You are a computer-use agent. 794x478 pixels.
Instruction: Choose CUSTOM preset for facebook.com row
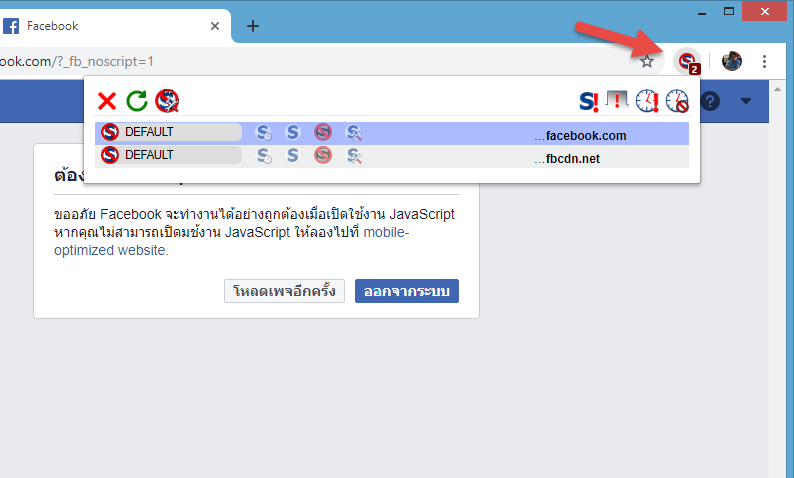point(353,132)
